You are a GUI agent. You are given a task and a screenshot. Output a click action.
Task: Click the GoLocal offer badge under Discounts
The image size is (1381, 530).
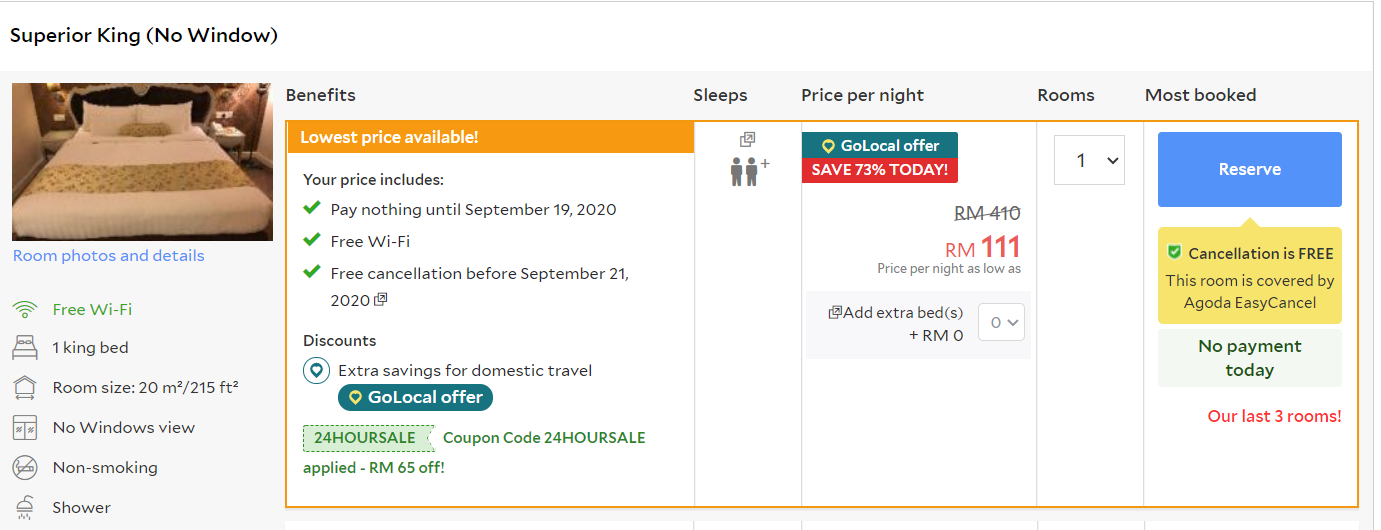(415, 398)
